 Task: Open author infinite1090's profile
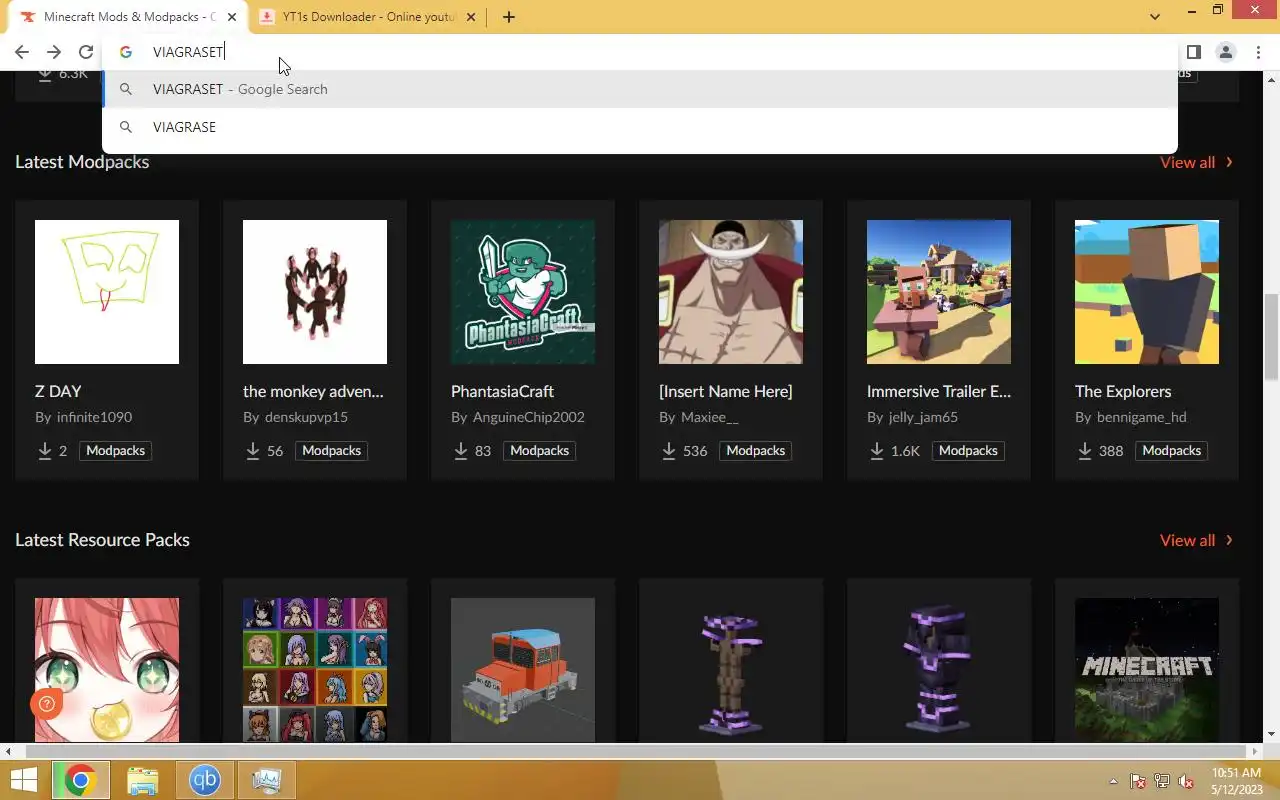click(x=94, y=417)
